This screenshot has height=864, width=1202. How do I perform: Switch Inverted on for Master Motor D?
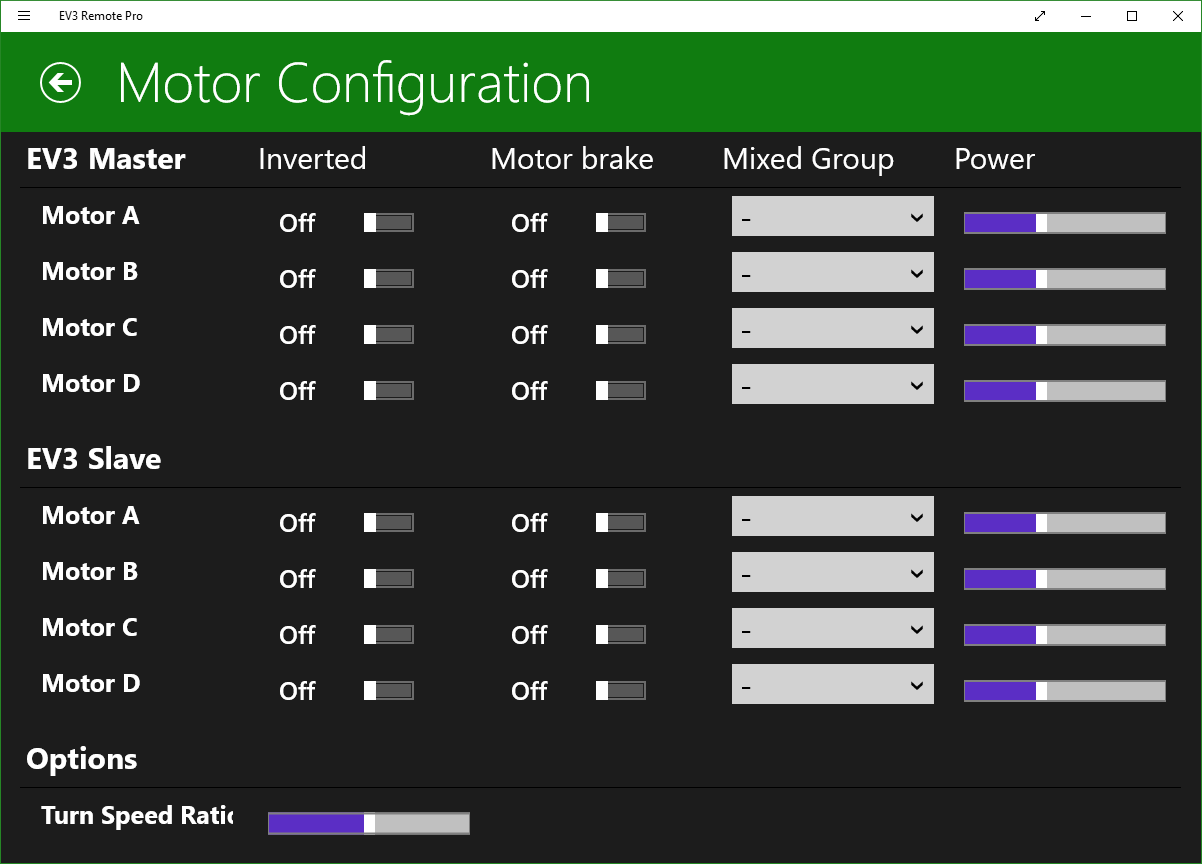coord(389,391)
